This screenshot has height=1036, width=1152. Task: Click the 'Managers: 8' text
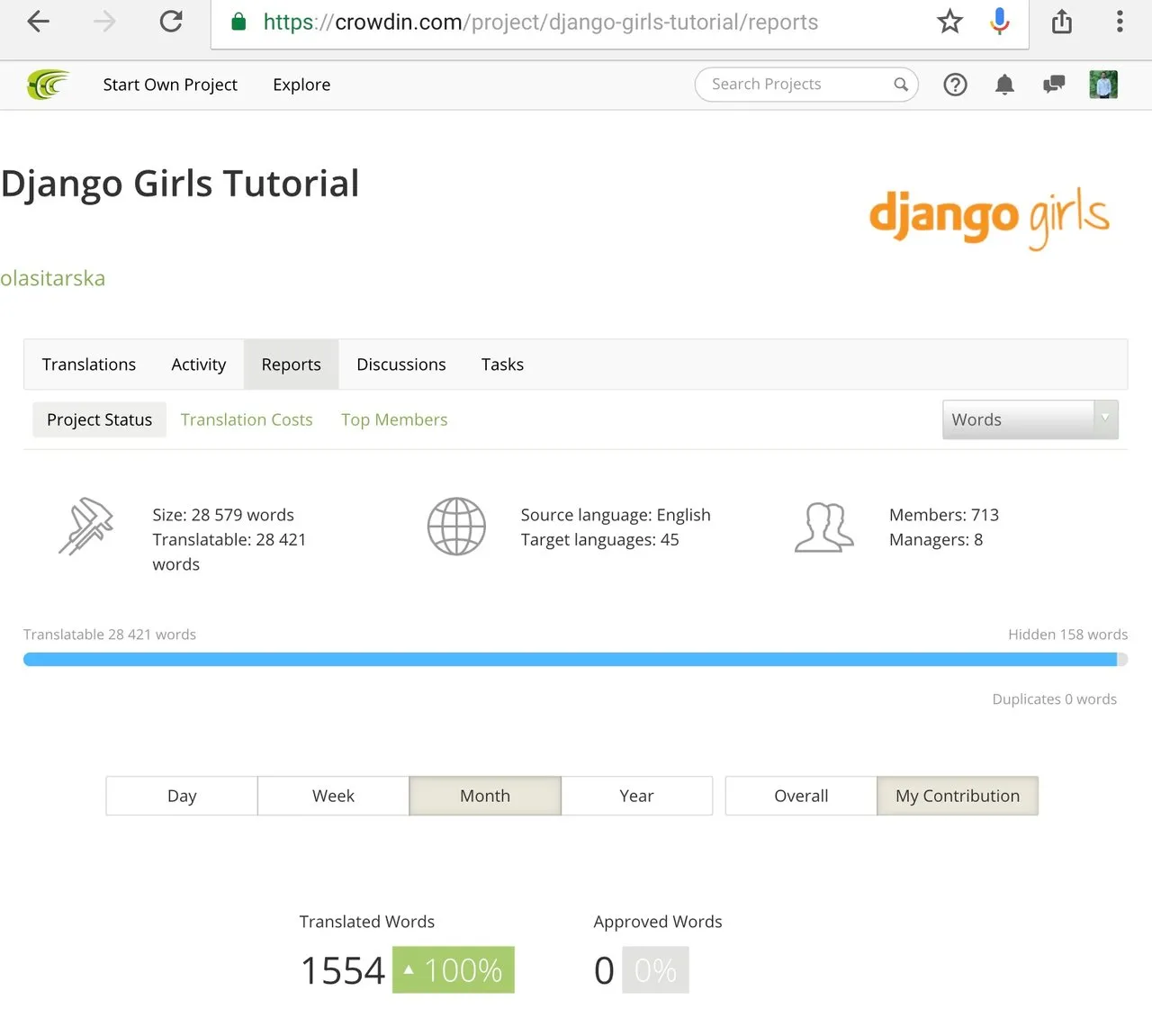point(936,540)
